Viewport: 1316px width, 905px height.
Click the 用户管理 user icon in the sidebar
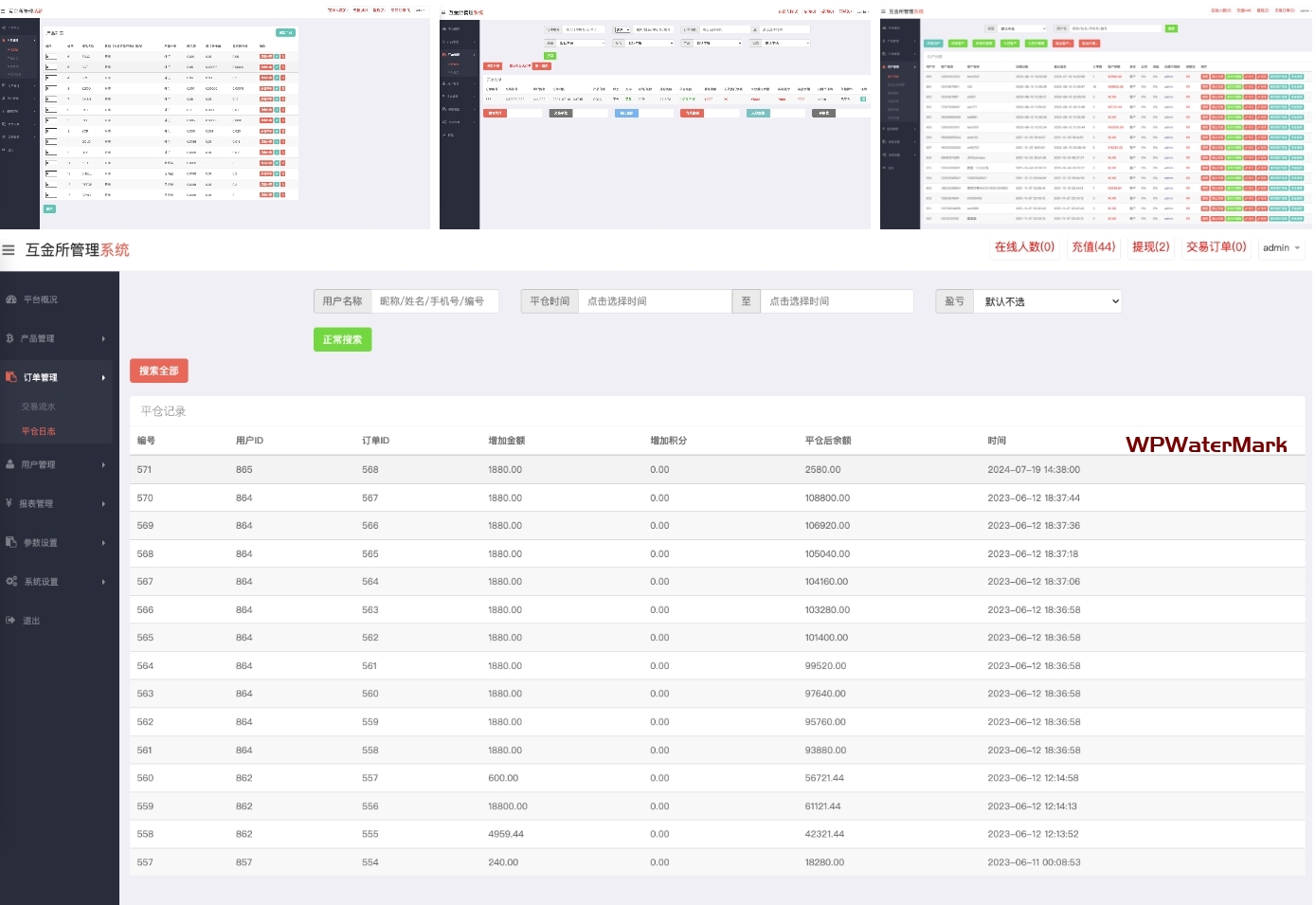11,464
